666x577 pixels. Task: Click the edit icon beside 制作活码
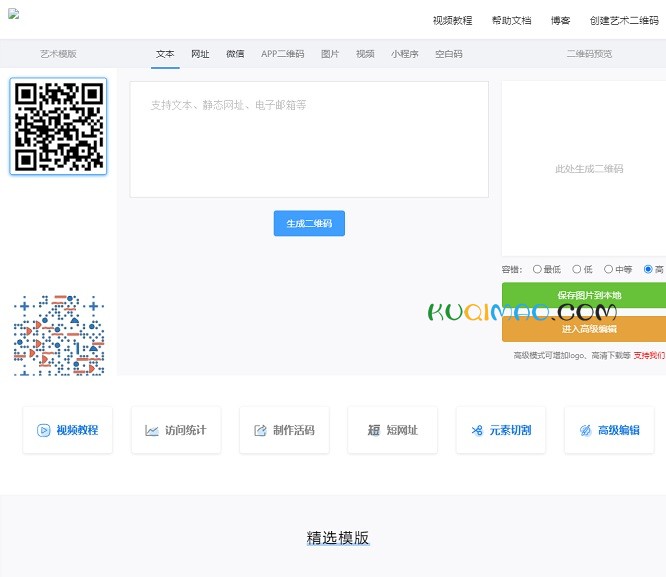[x=260, y=430]
